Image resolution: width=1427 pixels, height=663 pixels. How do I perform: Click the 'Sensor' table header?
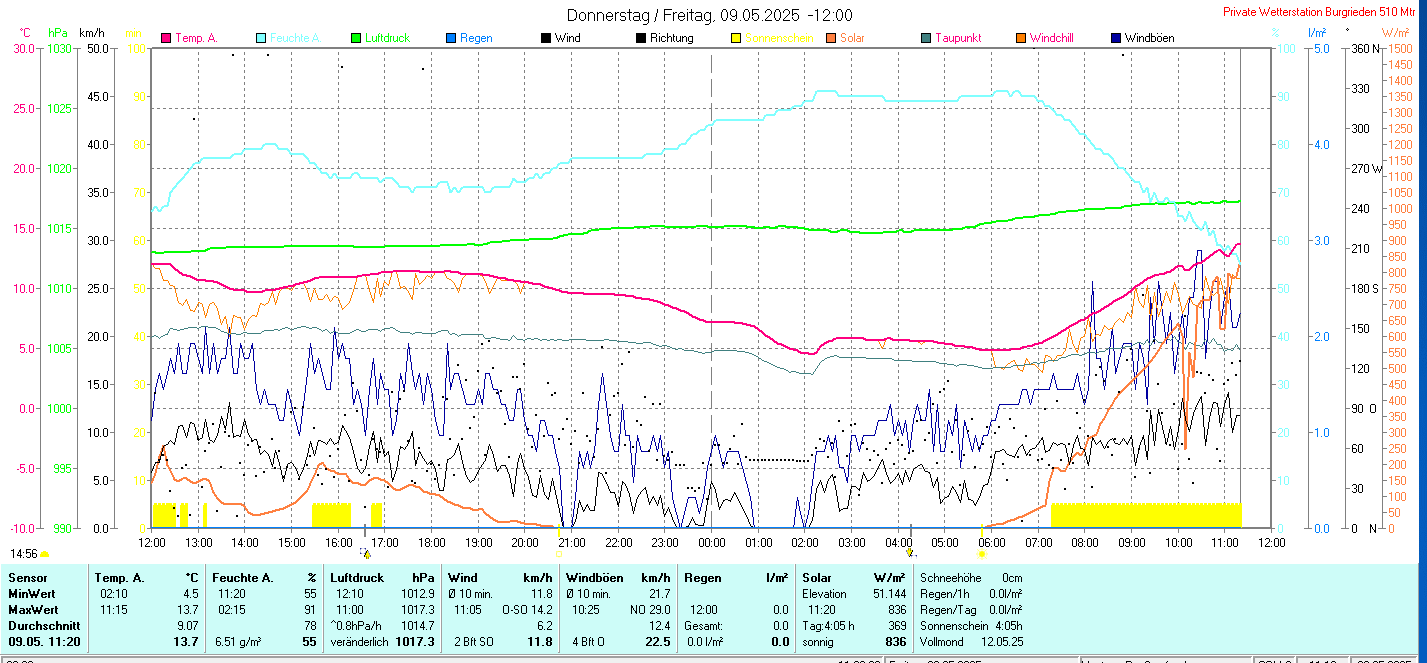27,578
